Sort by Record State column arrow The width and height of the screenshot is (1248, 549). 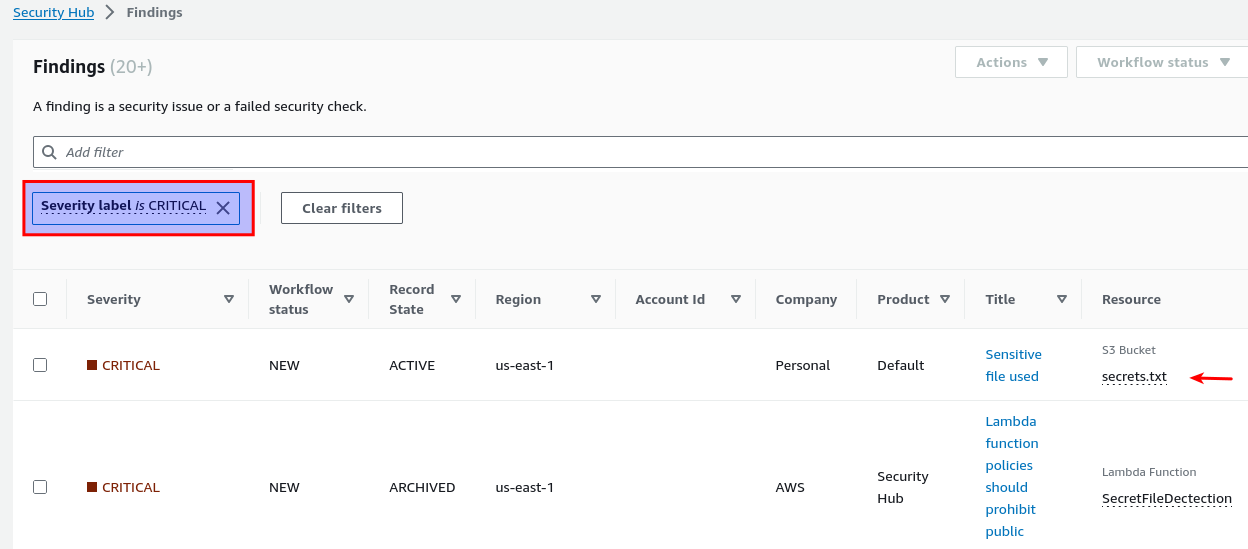(456, 299)
